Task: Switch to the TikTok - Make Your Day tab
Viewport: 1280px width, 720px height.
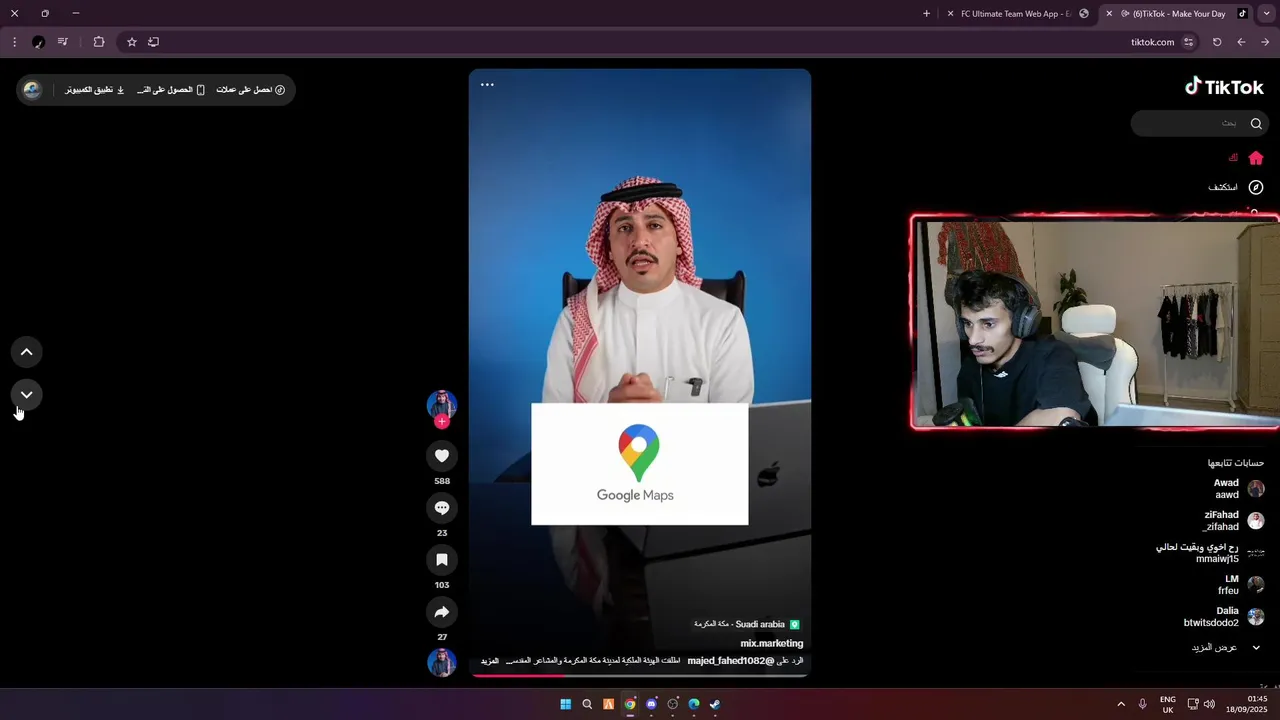Action: pyautogui.click(x=1178, y=14)
